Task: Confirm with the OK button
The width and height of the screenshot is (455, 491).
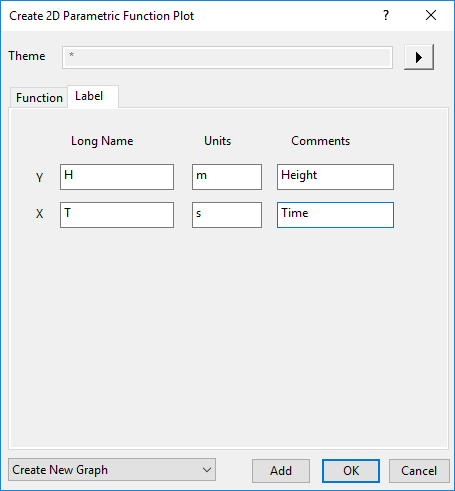Action: 351,471
